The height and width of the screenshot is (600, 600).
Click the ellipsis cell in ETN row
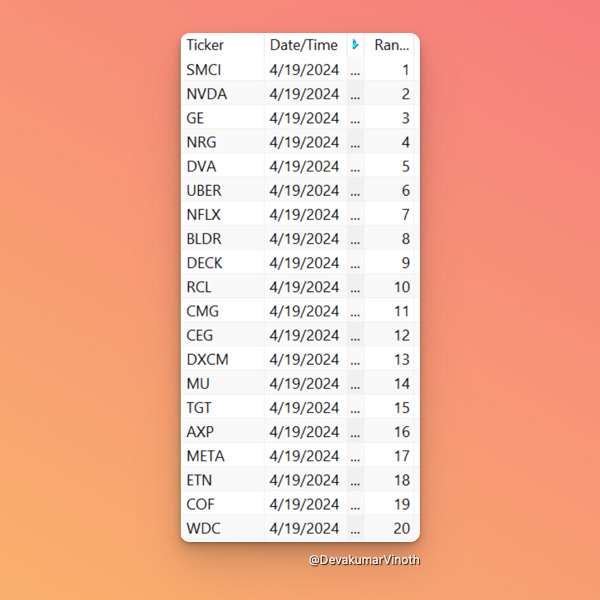(x=355, y=479)
